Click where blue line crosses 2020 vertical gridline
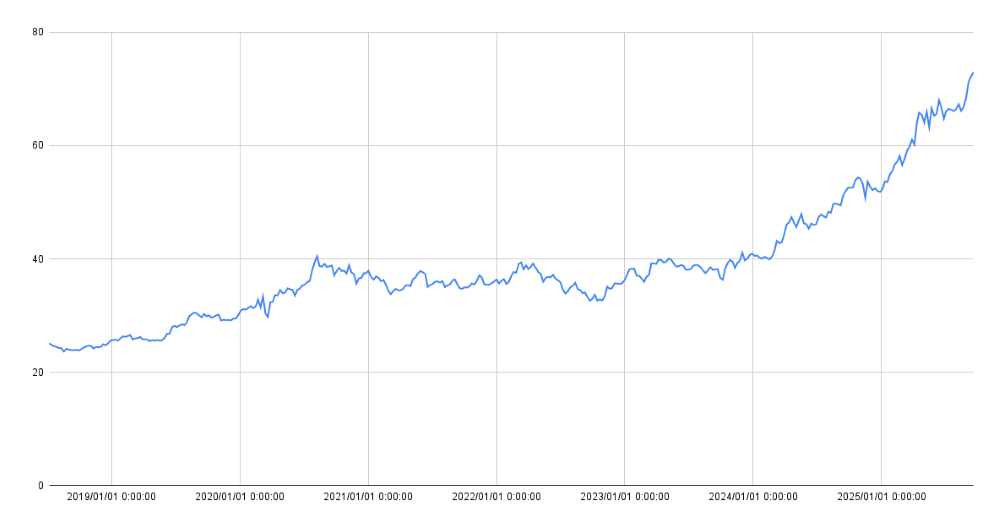 pyautogui.click(x=240, y=311)
